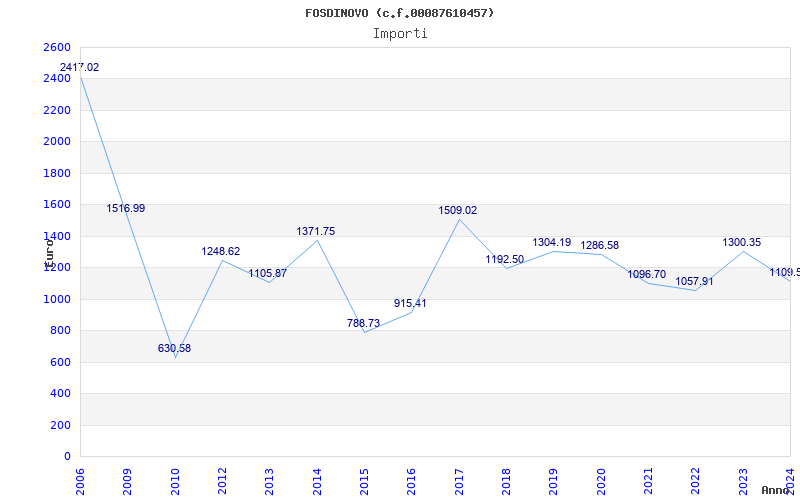800x500 pixels.
Task: Click the 2006 year axis label
Action: tap(80, 482)
